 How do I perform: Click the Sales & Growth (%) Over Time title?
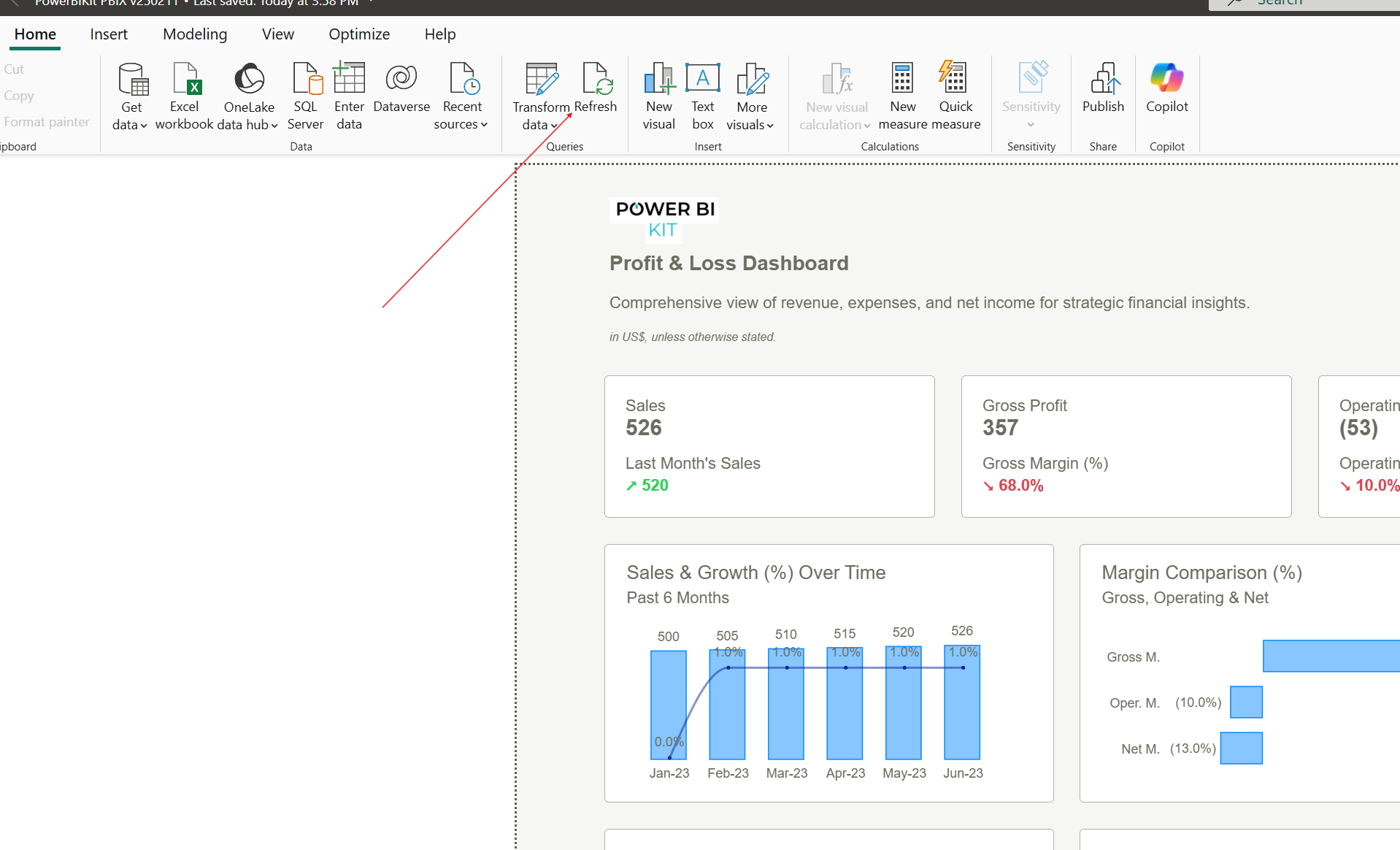(x=756, y=573)
